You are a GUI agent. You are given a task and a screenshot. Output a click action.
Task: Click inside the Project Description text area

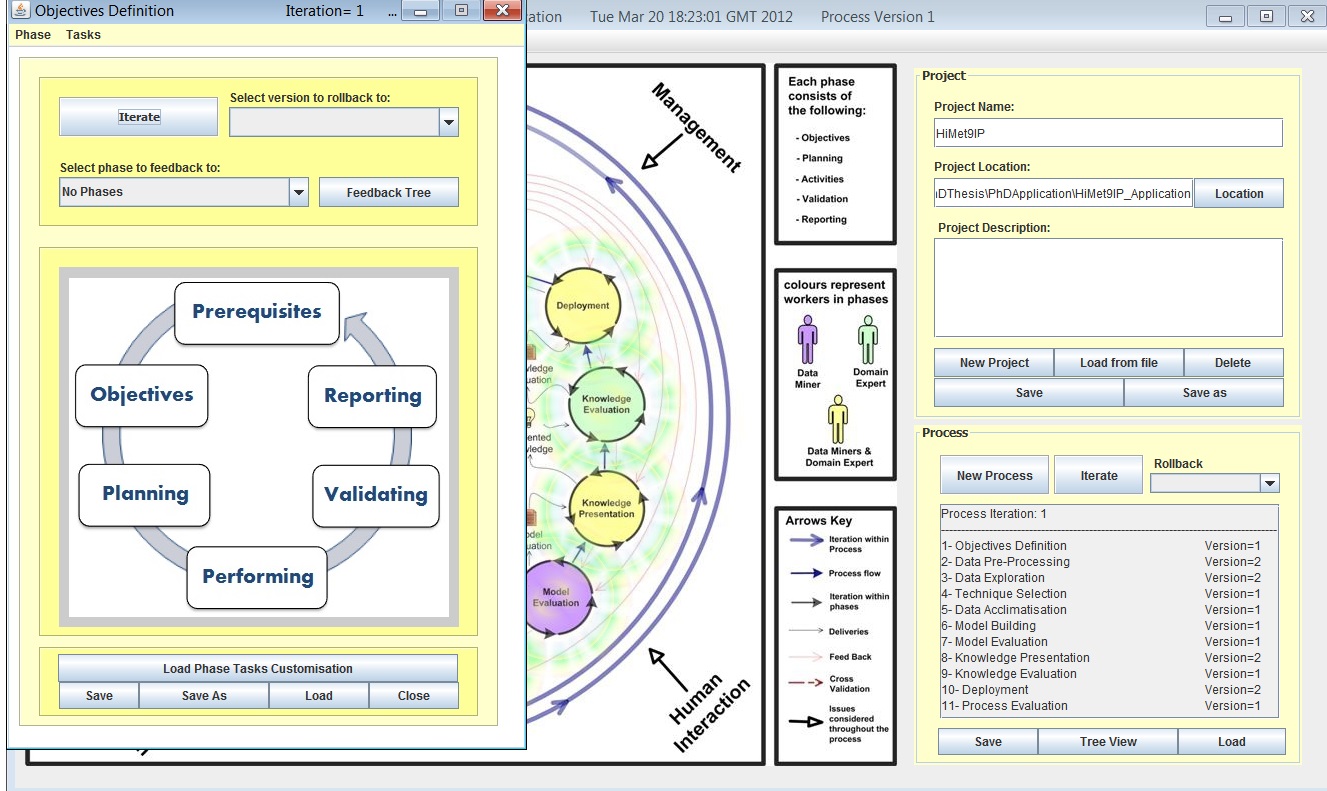[x=1107, y=287]
